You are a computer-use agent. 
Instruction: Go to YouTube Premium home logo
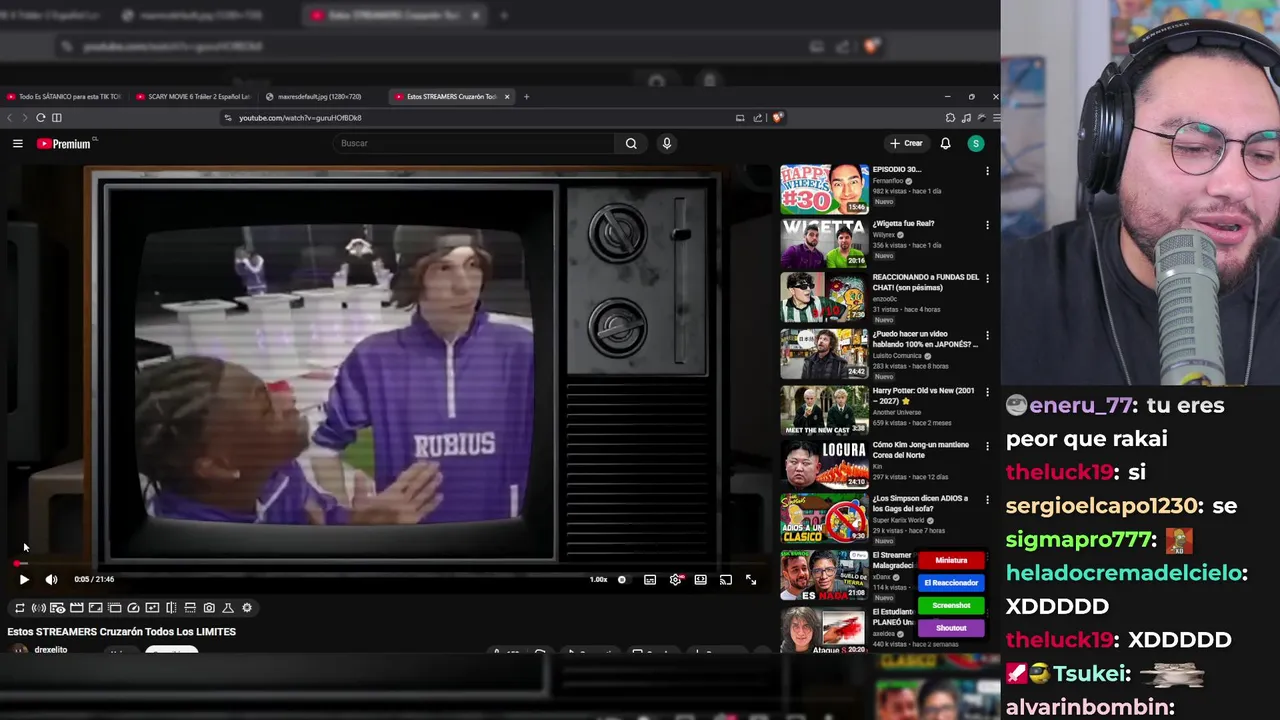65,144
